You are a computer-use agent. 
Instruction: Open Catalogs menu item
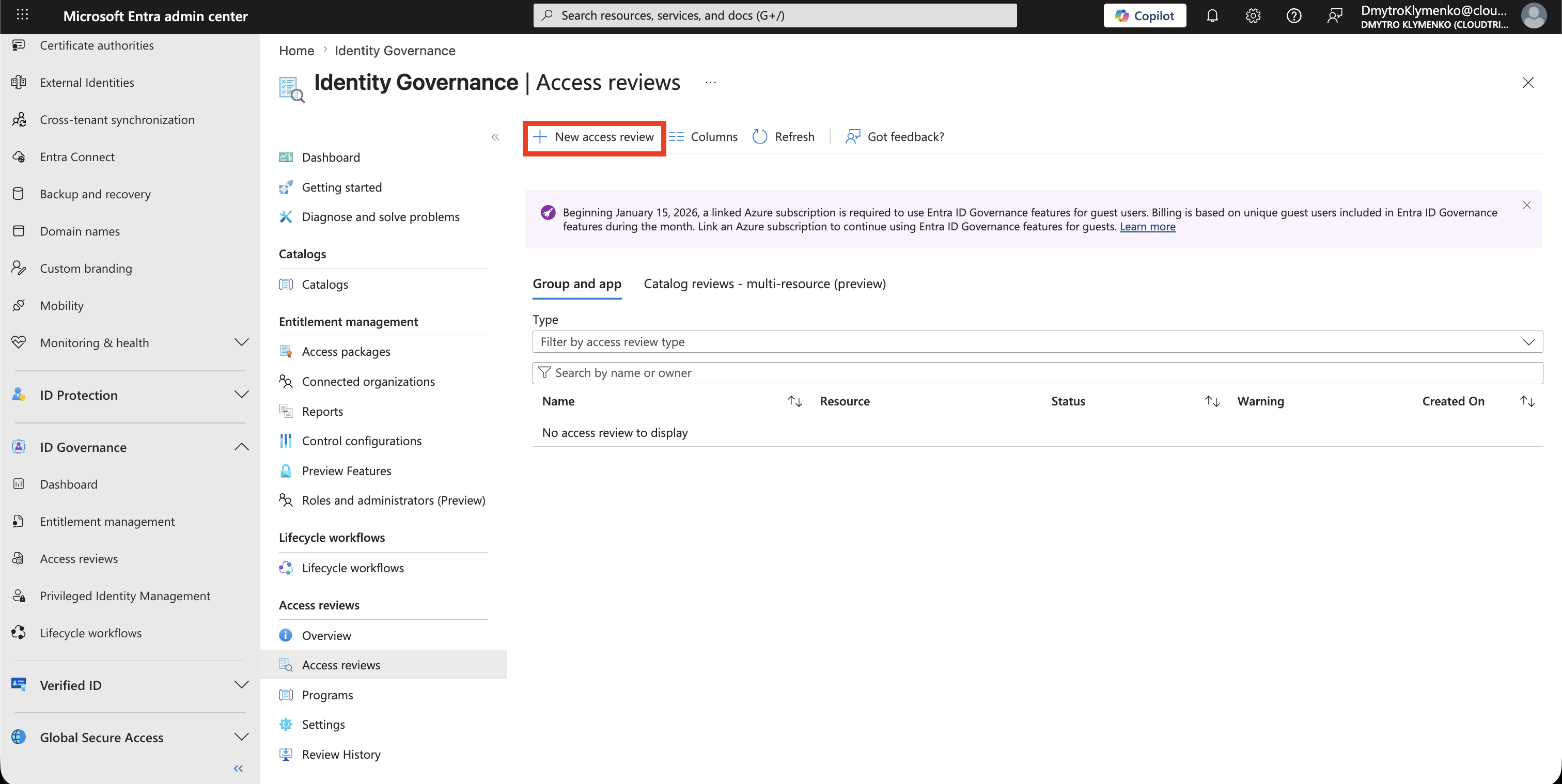point(324,285)
